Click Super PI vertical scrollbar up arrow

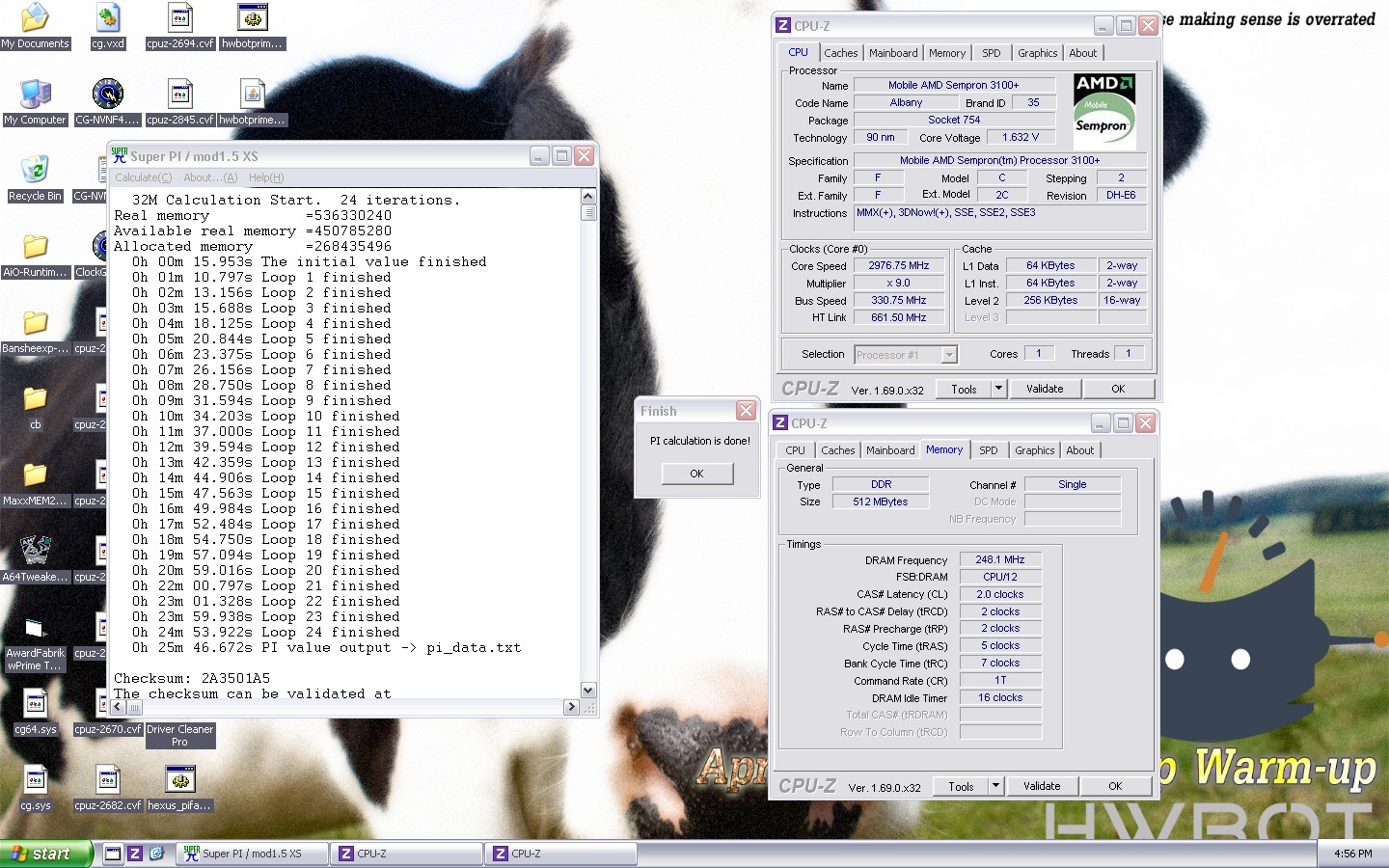[588, 197]
